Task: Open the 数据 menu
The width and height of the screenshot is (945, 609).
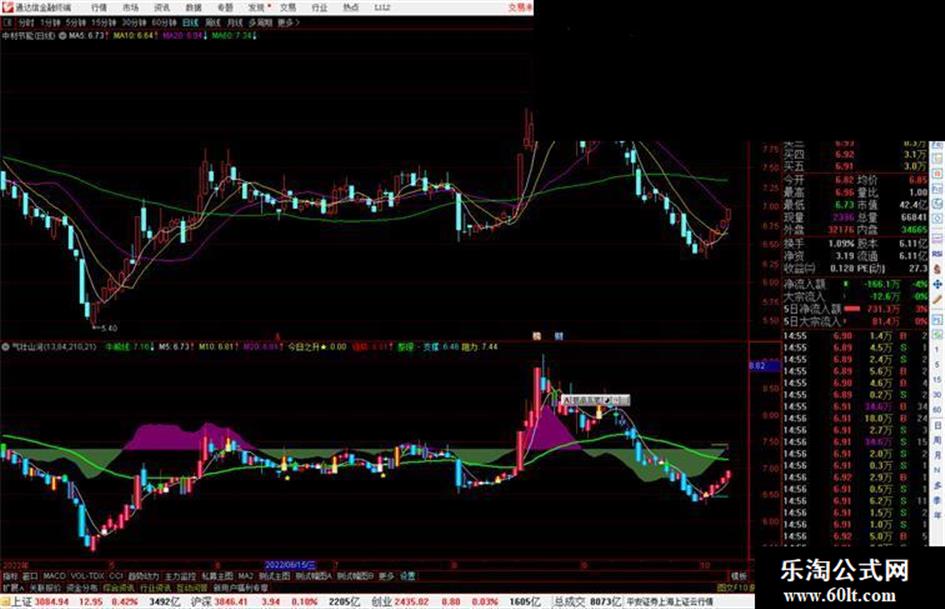Action: pos(193,8)
